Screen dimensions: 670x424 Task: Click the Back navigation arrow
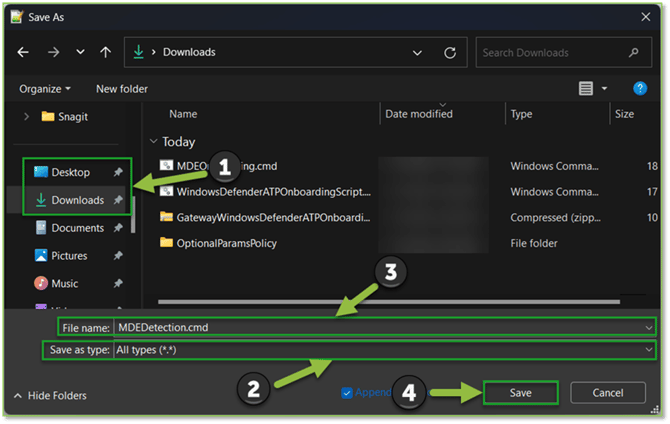pyautogui.click(x=23, y=52)
